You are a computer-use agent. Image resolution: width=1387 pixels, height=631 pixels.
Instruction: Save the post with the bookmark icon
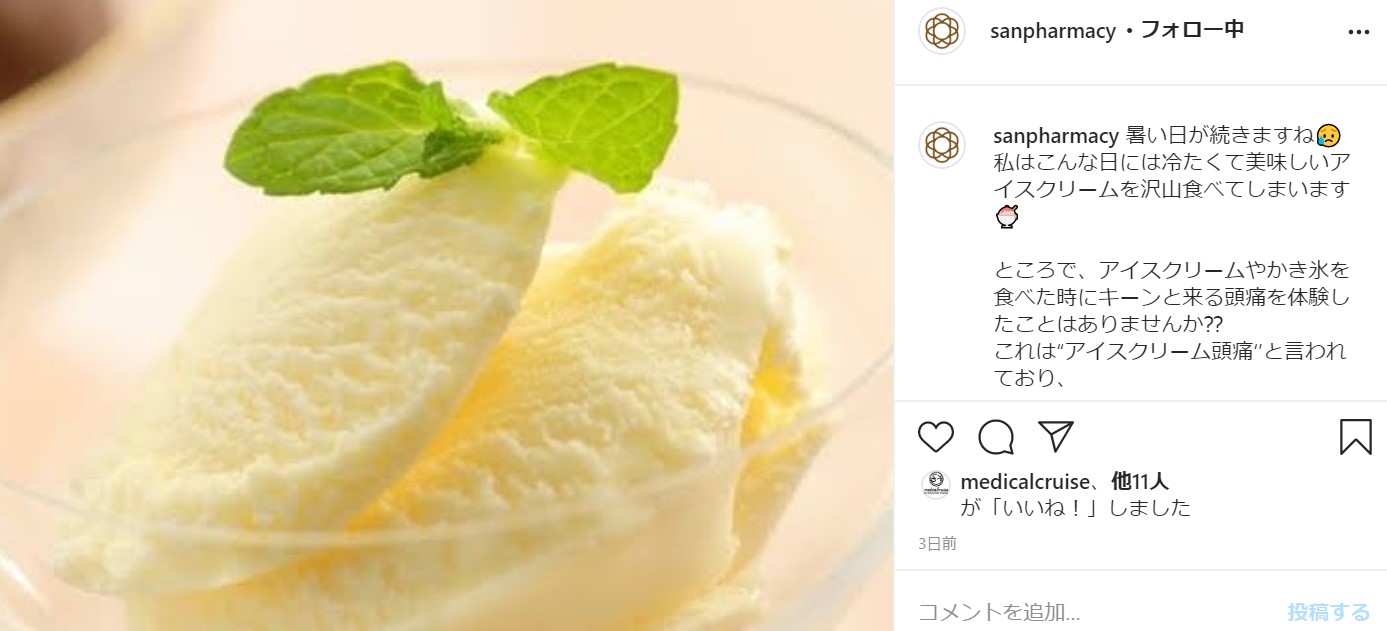click(1355, 437)
